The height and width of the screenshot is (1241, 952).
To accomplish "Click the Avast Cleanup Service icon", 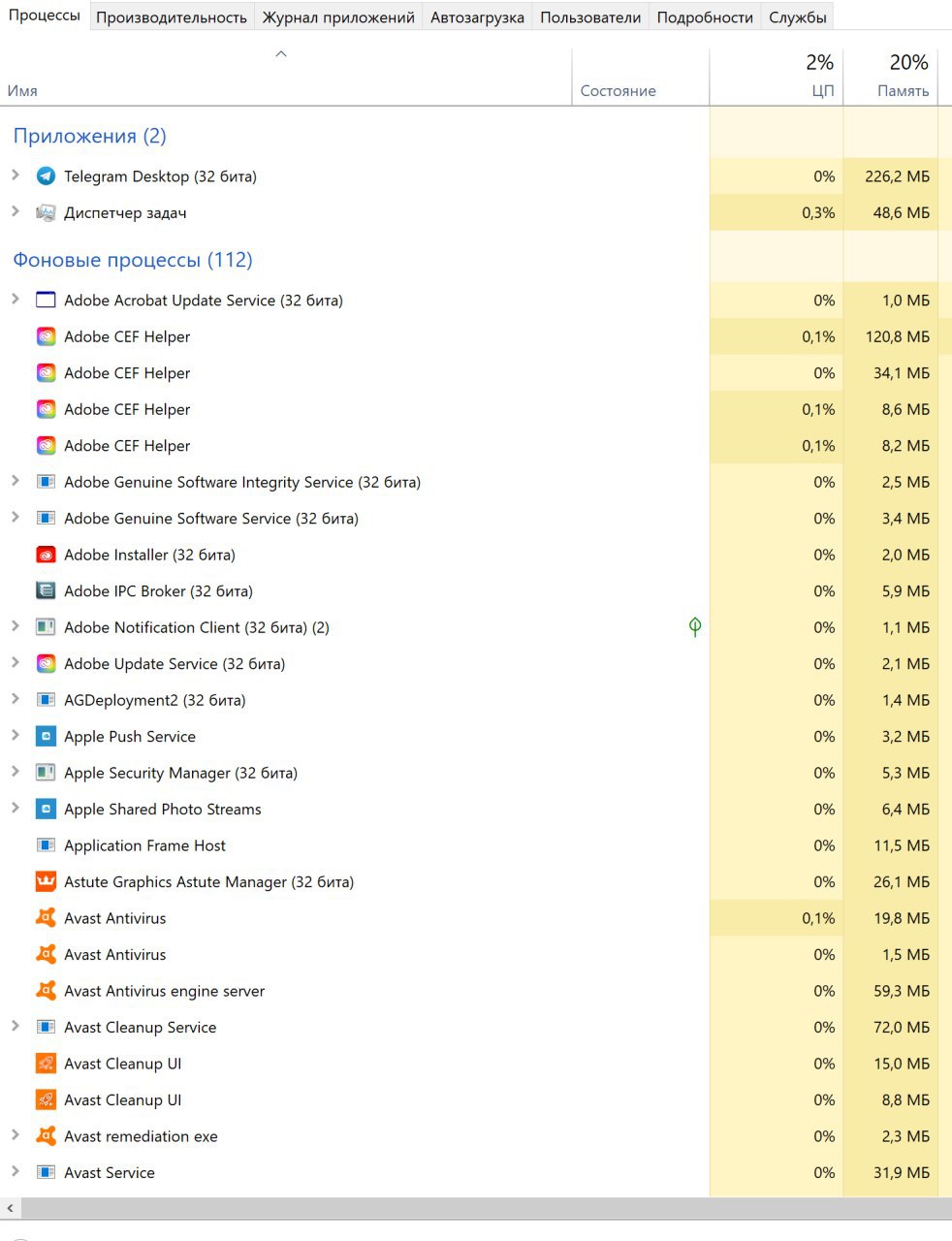I will point(46,1027).
